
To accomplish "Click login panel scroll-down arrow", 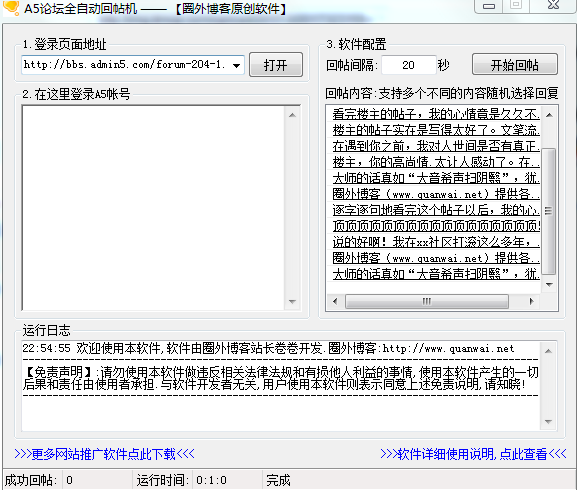I will 292,302.
